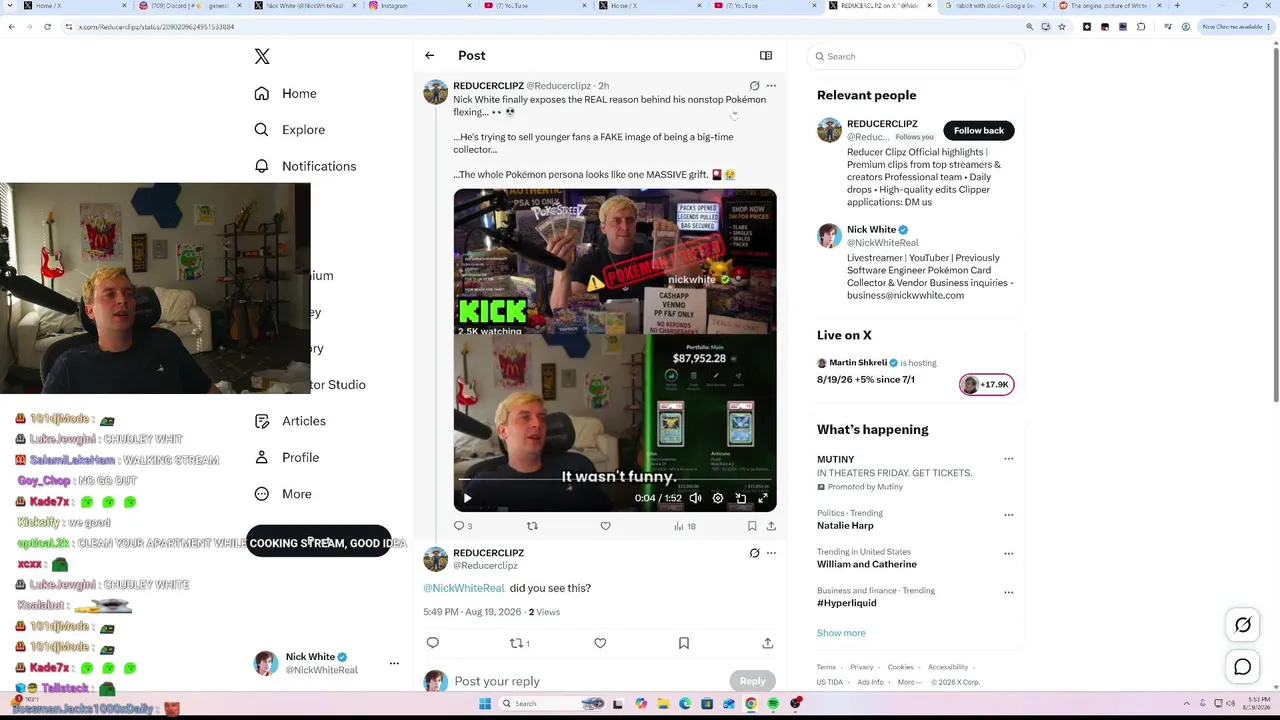Open the REDUCERCLIPZ avatar on first post
Viewport: 1280px width, 720px height.
pyautogui.click(x=436, y=93)
